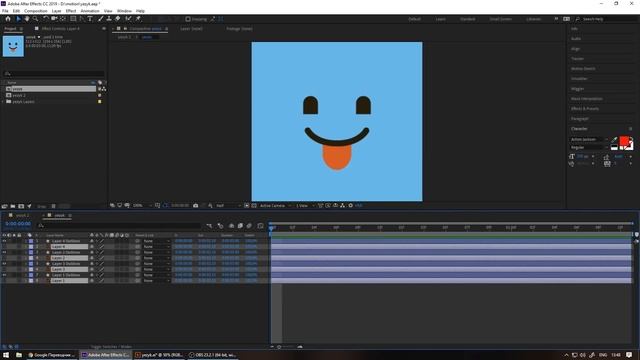The height and width of the screenshot is (360, 640).
Task: Open the Regular font style dropdown
Action: (x=588, y=147)
